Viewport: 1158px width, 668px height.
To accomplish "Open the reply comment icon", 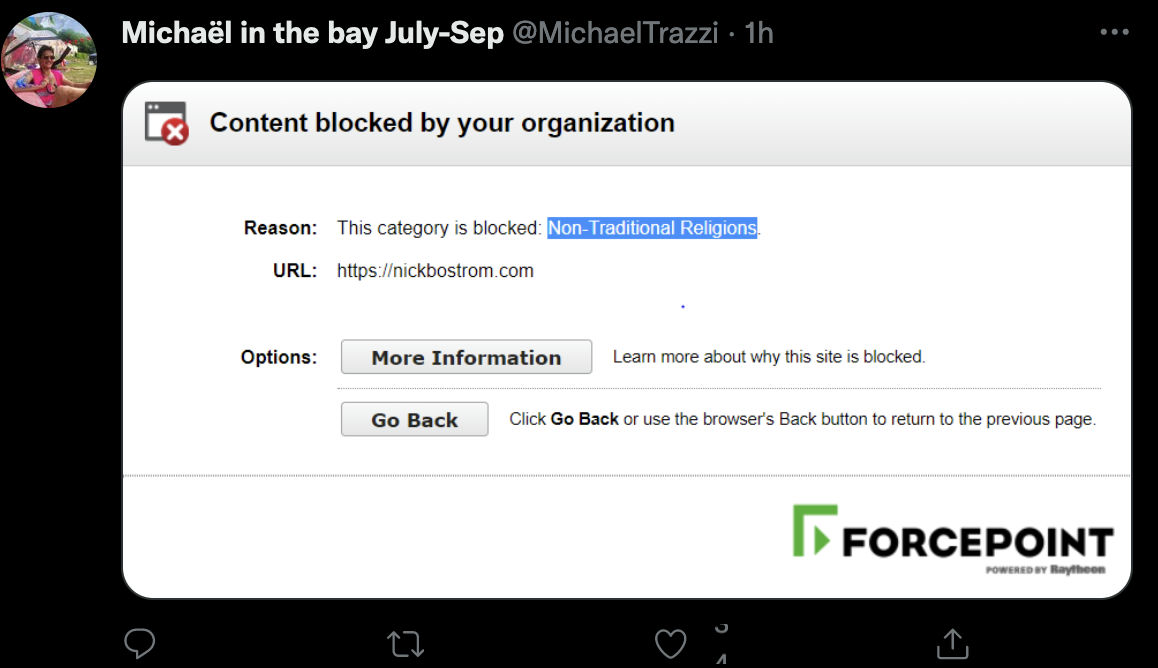I will pos(140,643).
